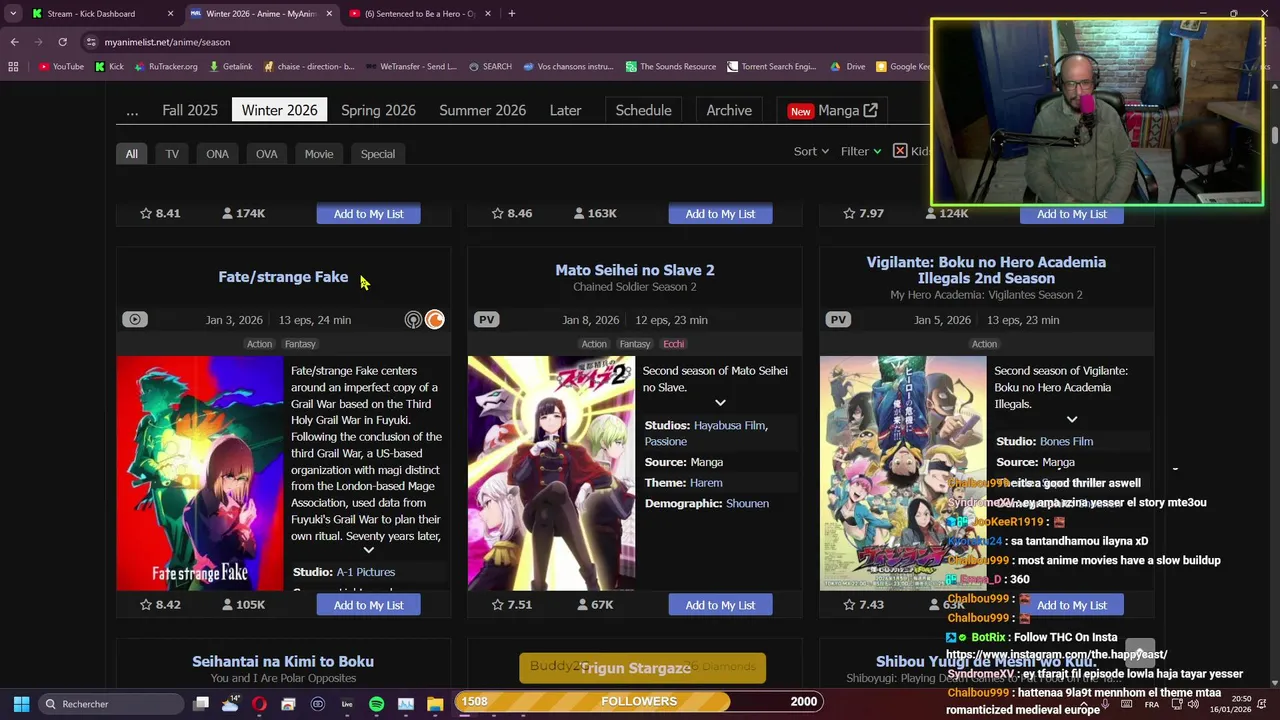Expand Fate/strange Fake synopsis

click(368, 550)
